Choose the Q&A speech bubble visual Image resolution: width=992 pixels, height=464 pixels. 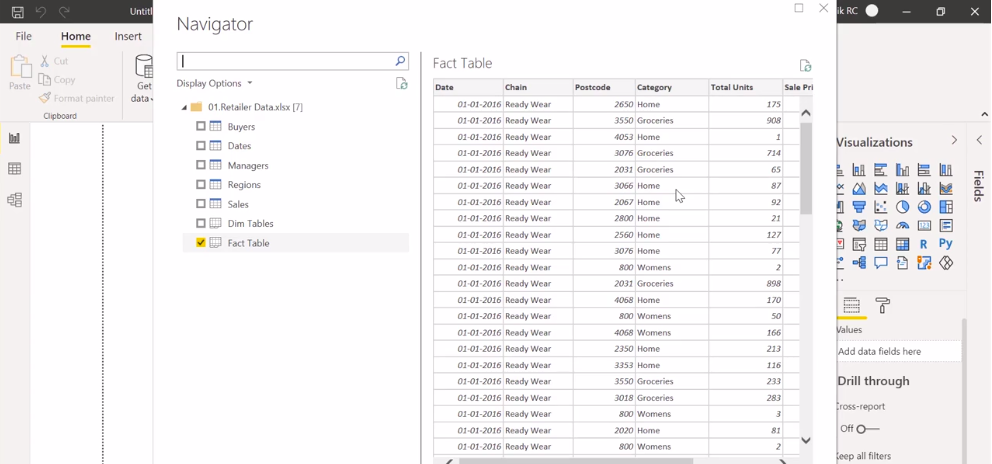(880, 263)
